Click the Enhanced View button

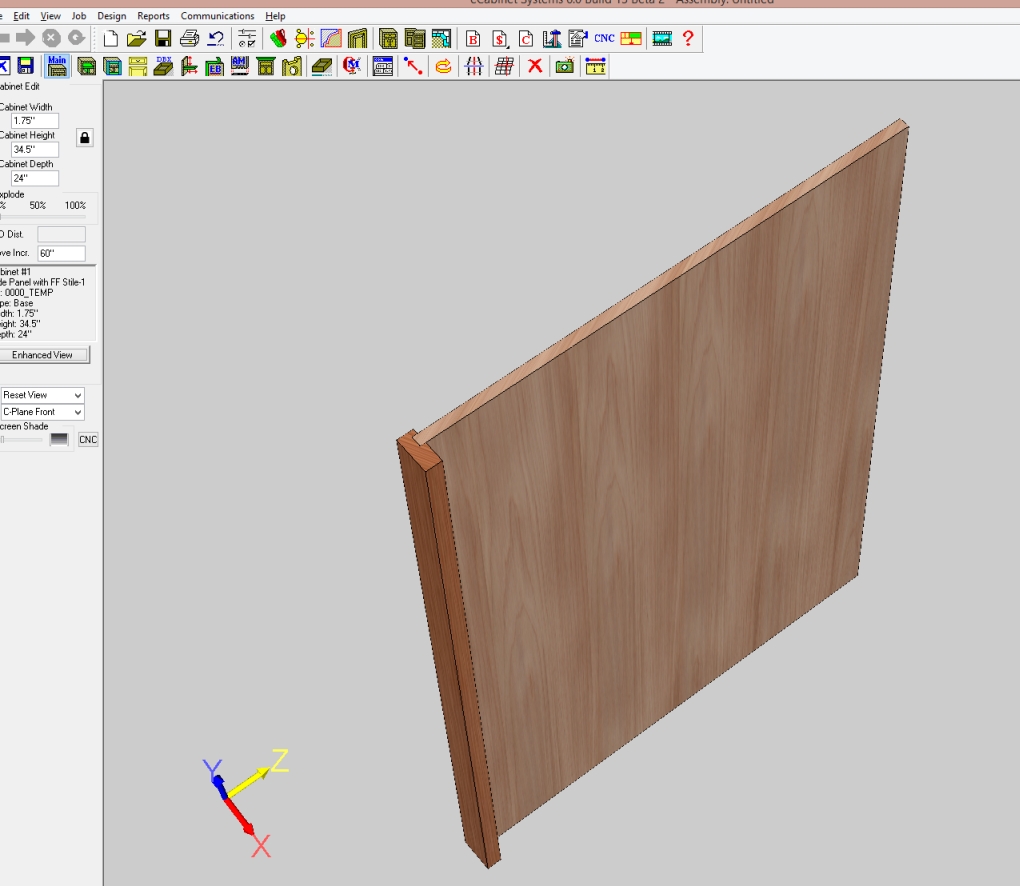pos(43,355)
